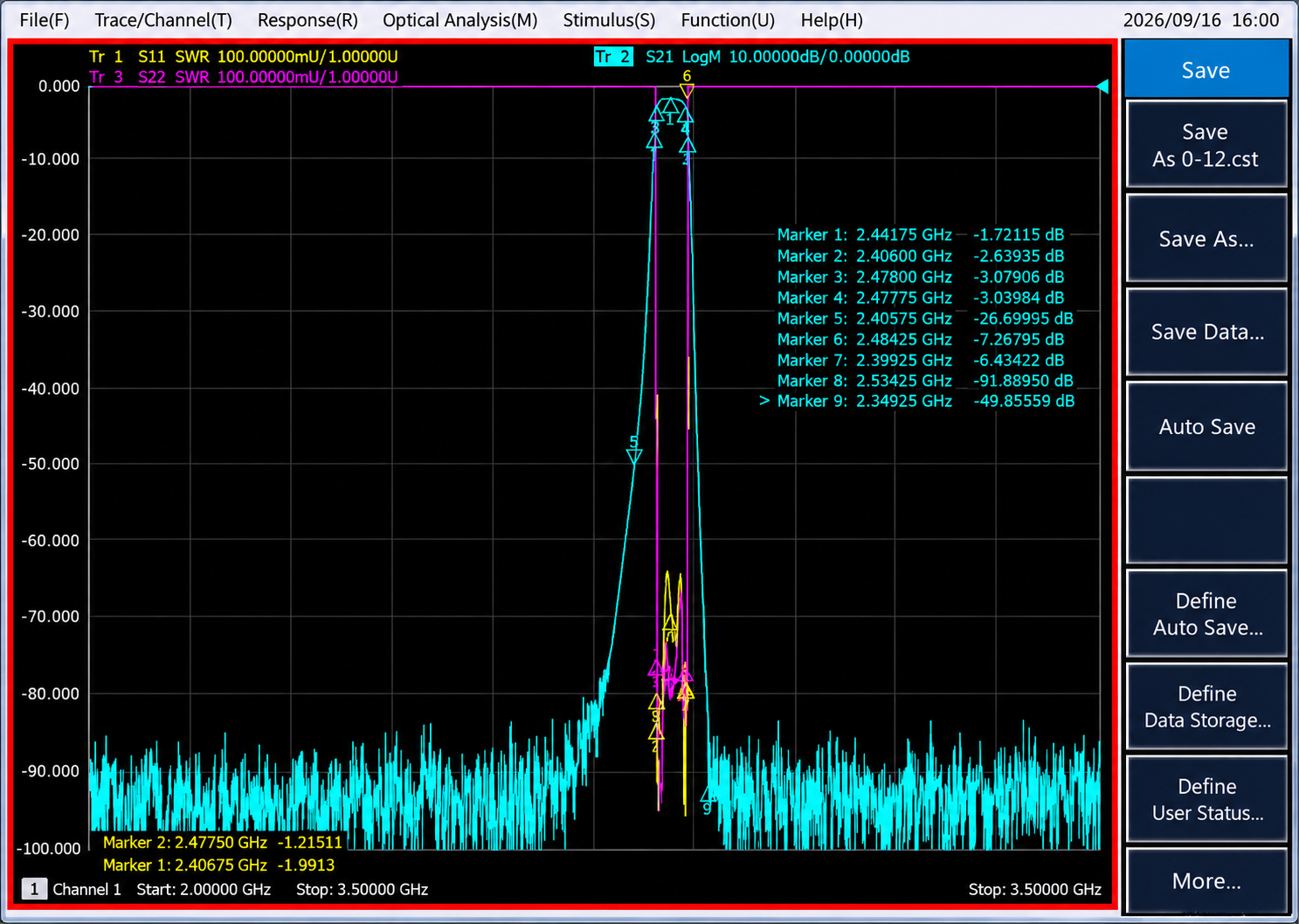Open Define Auto Save... softkey
This screenshot has height=924, width=1299.
click(1206, 614)
